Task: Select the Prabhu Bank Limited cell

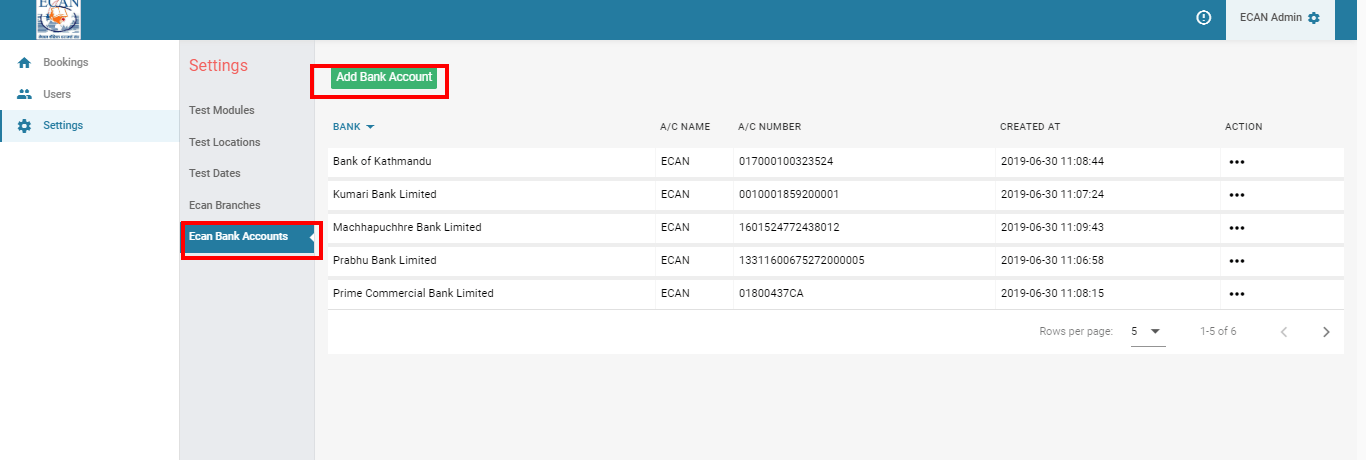Action: click(x=385, y=260)
